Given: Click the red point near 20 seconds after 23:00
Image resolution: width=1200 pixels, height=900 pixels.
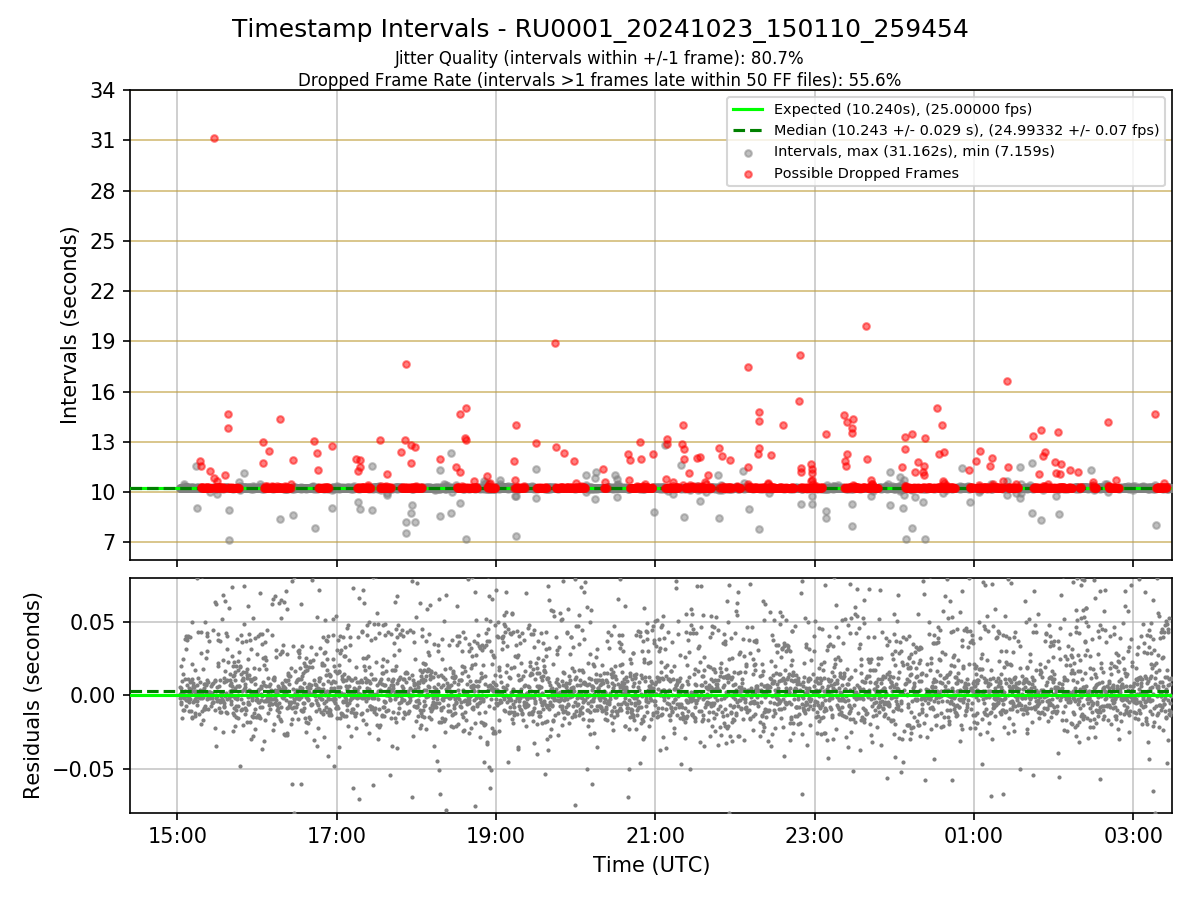Looking at the screenshot, I should (866, 326).
